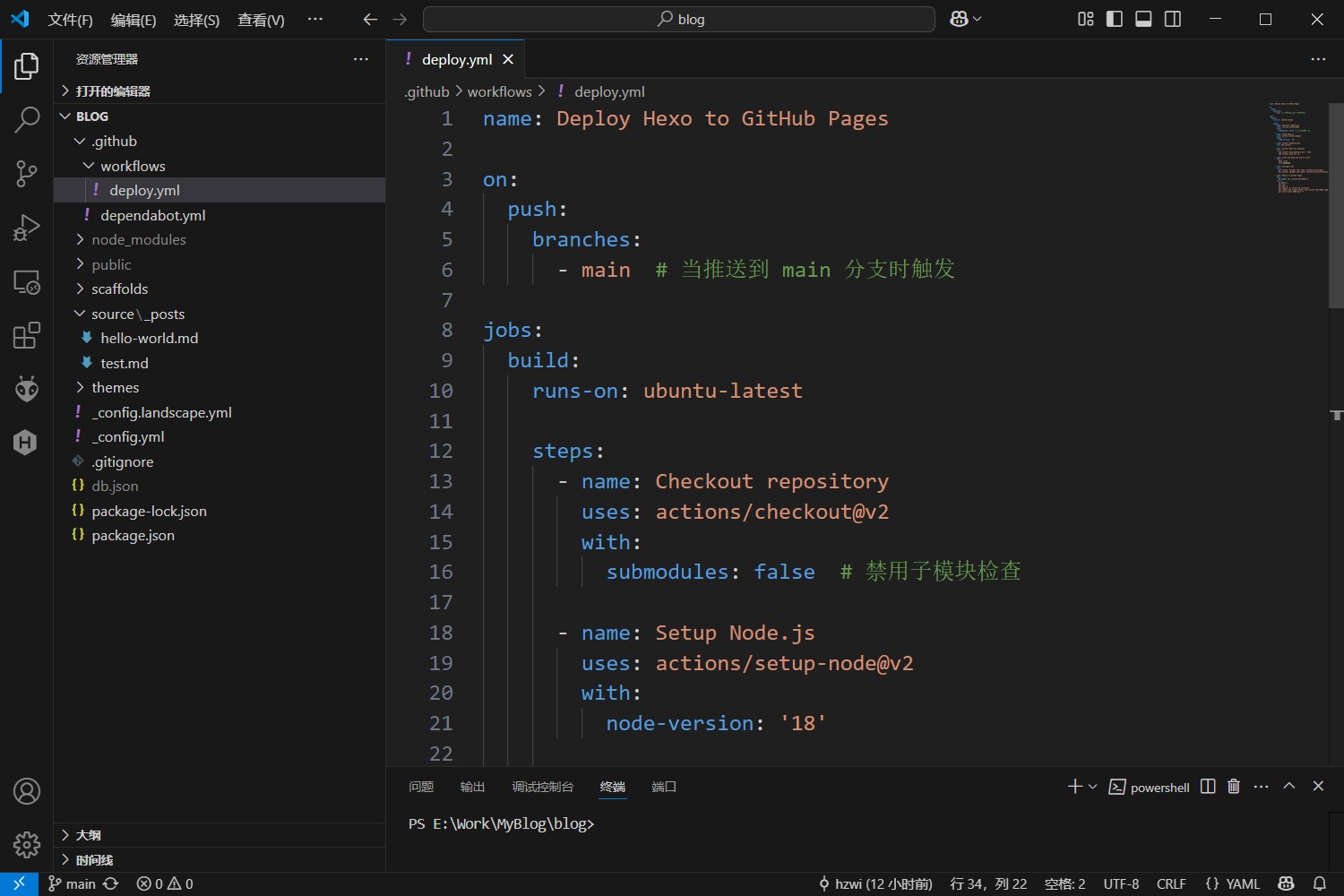
Task: Split the terminal
Action: click(x=1208, y=786)
